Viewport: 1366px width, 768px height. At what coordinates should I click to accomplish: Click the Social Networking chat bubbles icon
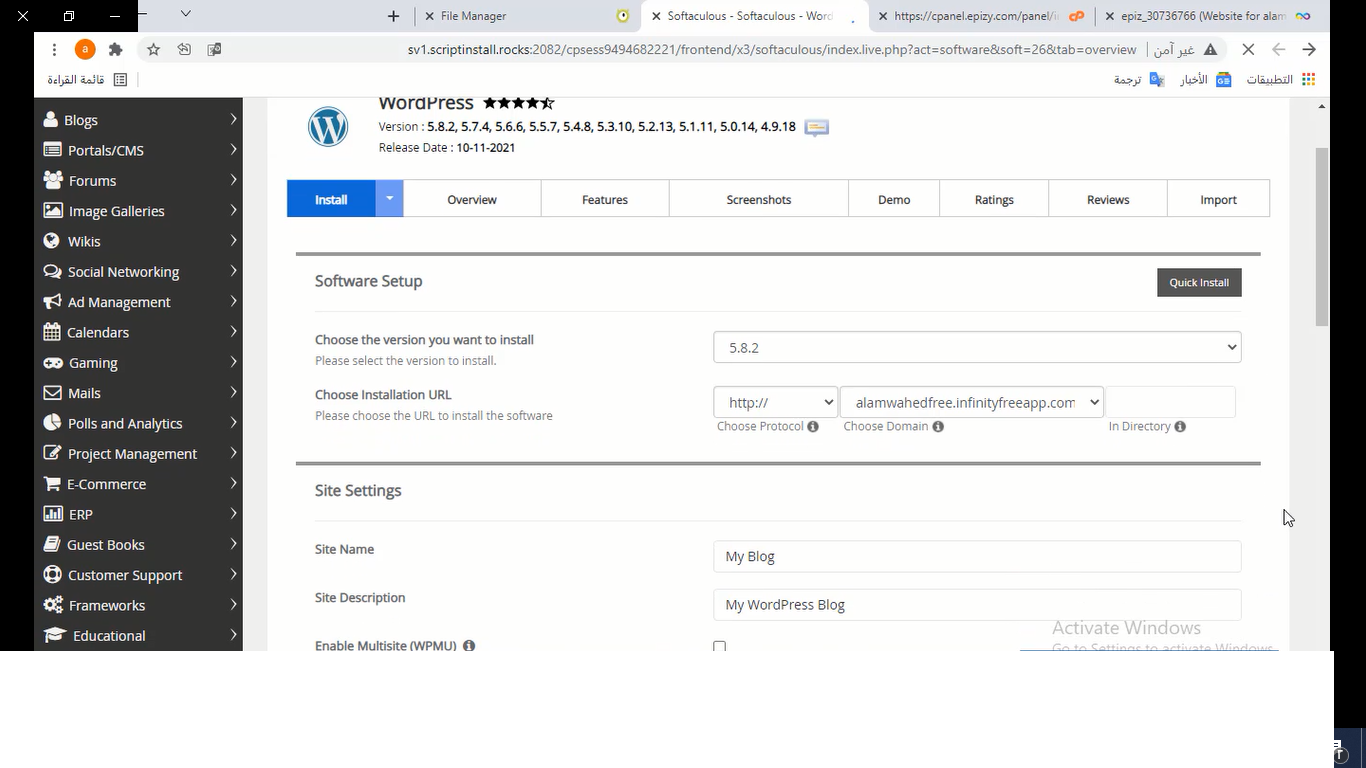pyautogui.click(x=53, y=271)
